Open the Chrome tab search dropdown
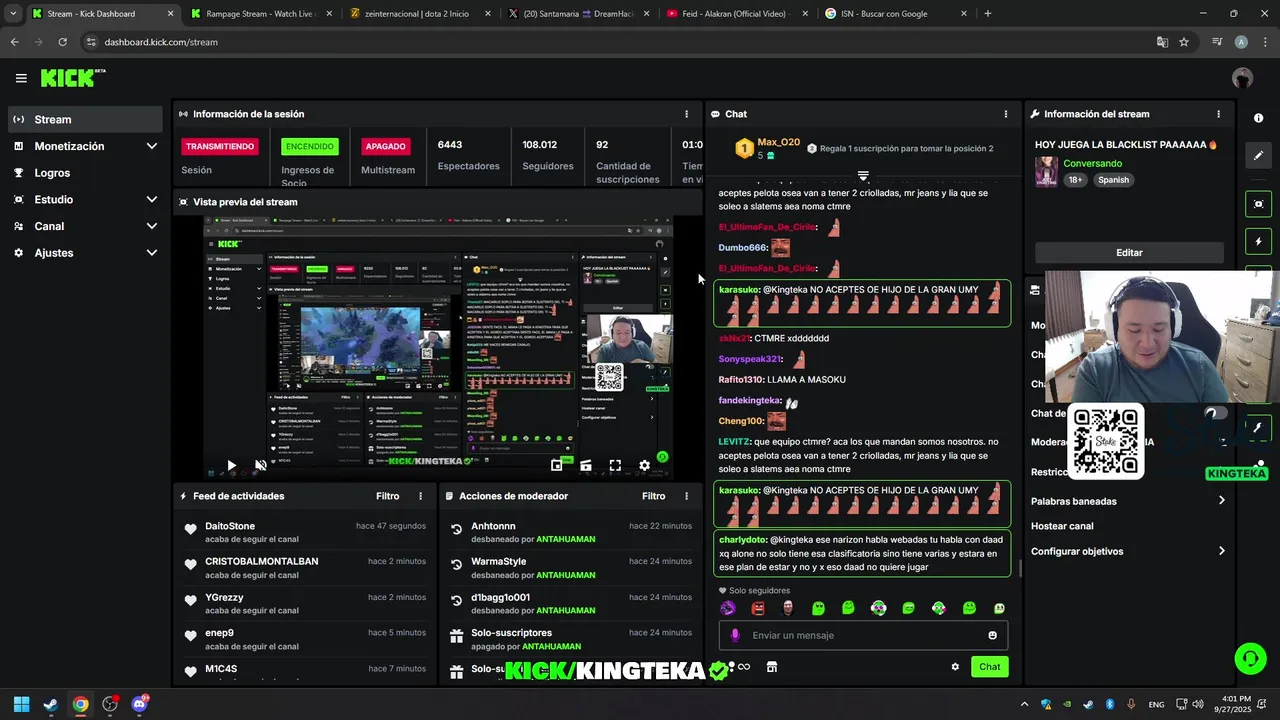The width and height of the screenshot is (1280, 720). (x=13, y=14)
